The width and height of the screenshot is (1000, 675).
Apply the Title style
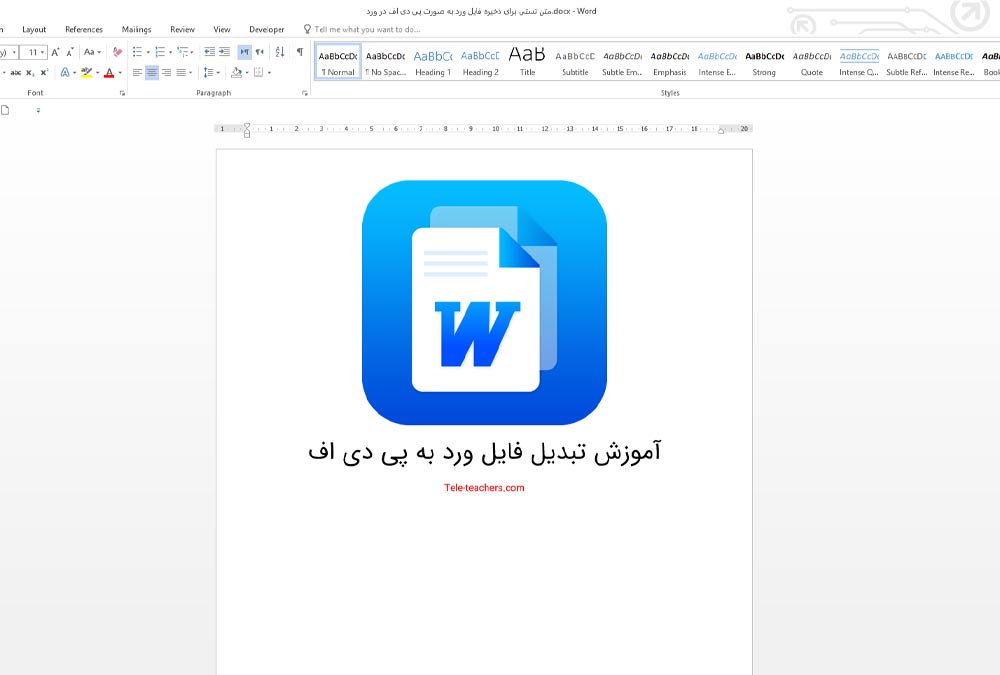[527, 62]
